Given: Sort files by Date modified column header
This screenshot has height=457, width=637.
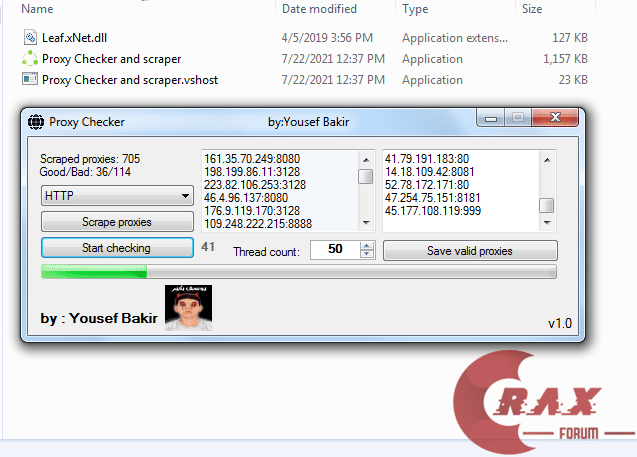Looking at the screenshot, I should point(319,9).
